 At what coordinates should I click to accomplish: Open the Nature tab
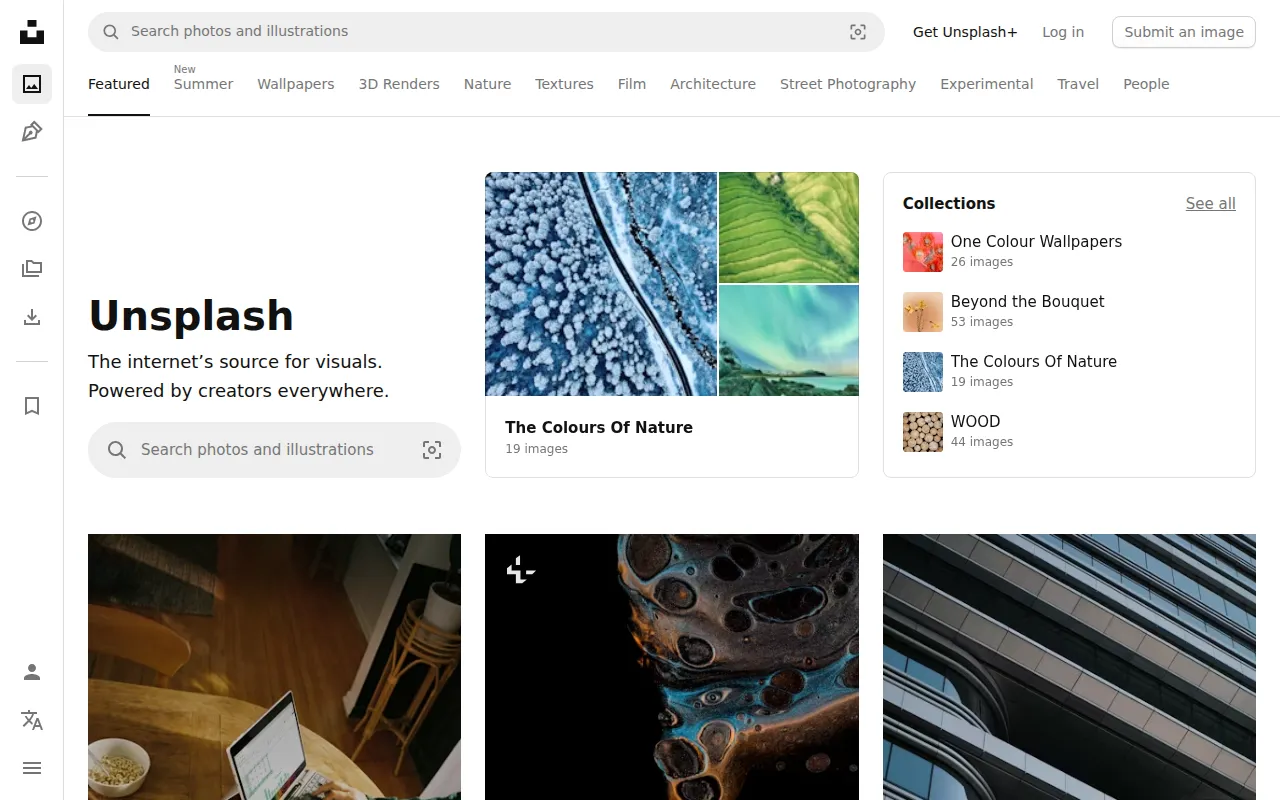tap(487, 84)
